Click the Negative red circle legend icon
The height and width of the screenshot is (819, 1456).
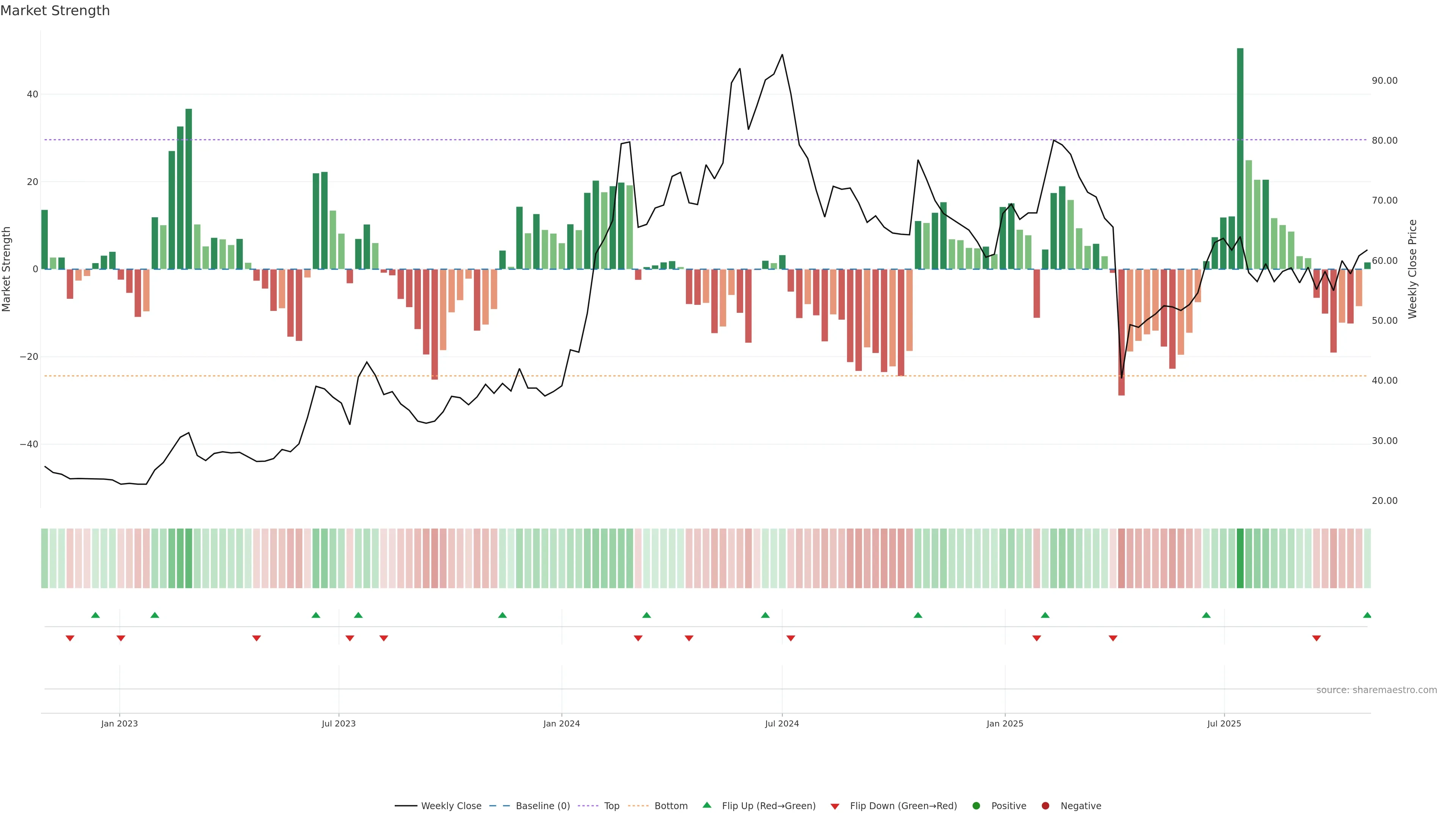pyautogui.click(x=1045, y=806)
